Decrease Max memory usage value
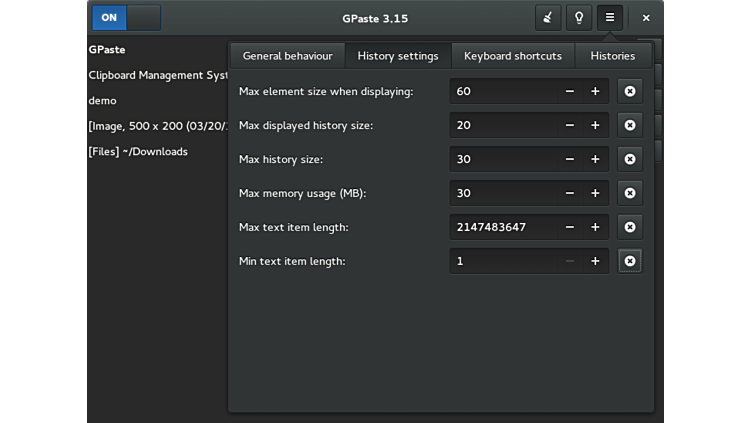Screen dimensions: 752x423 click(570, 193)
